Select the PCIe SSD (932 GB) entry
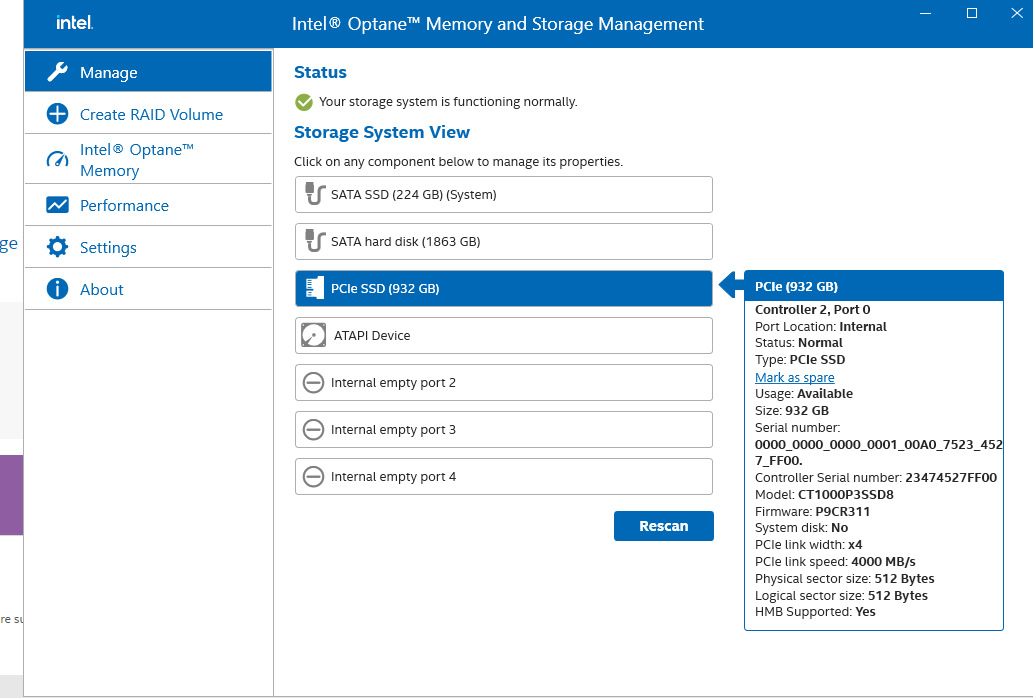The width and height of the screenshot is (1033, 698). click(503, 288)
